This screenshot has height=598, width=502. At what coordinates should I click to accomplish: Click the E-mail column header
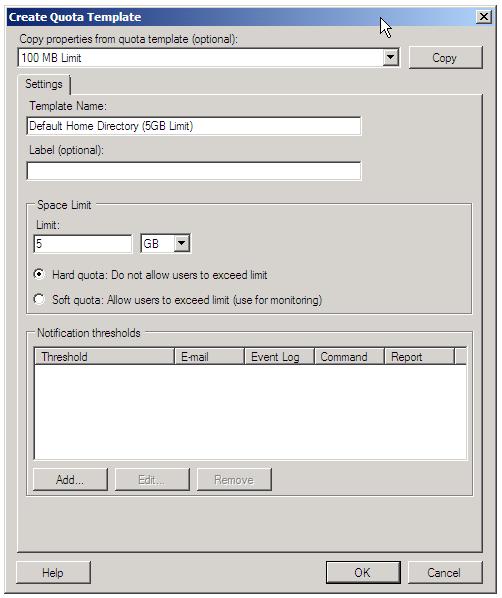(209, 357)
